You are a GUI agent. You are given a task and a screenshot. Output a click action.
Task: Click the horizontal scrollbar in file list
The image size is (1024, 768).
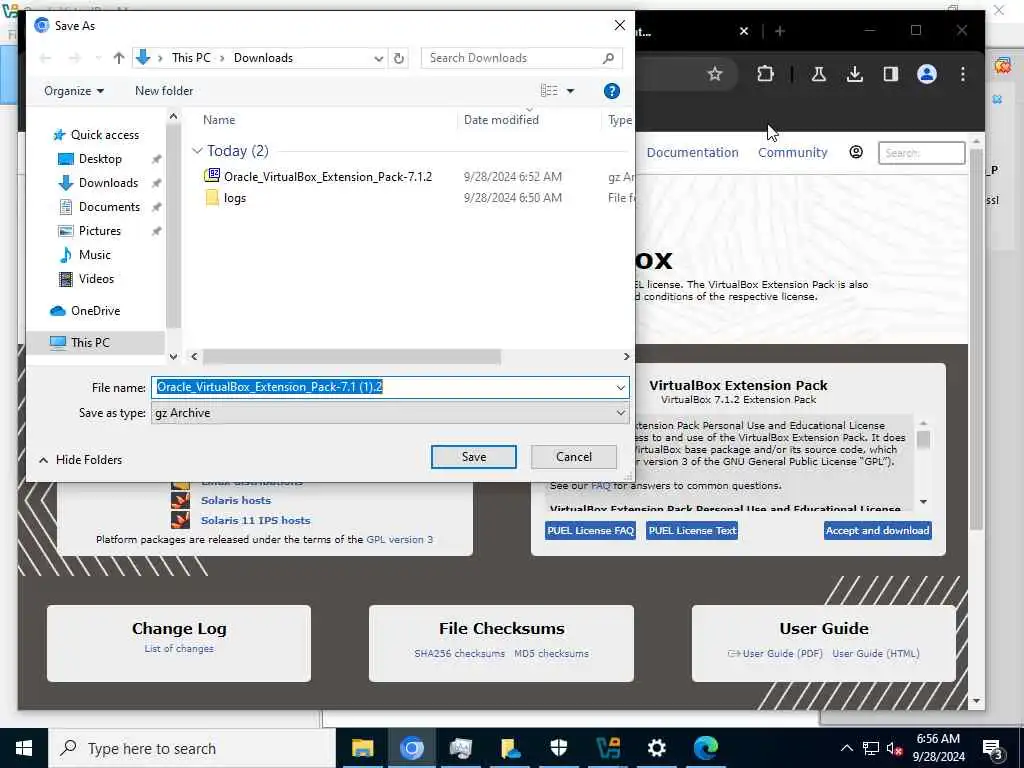pos(351,357)
